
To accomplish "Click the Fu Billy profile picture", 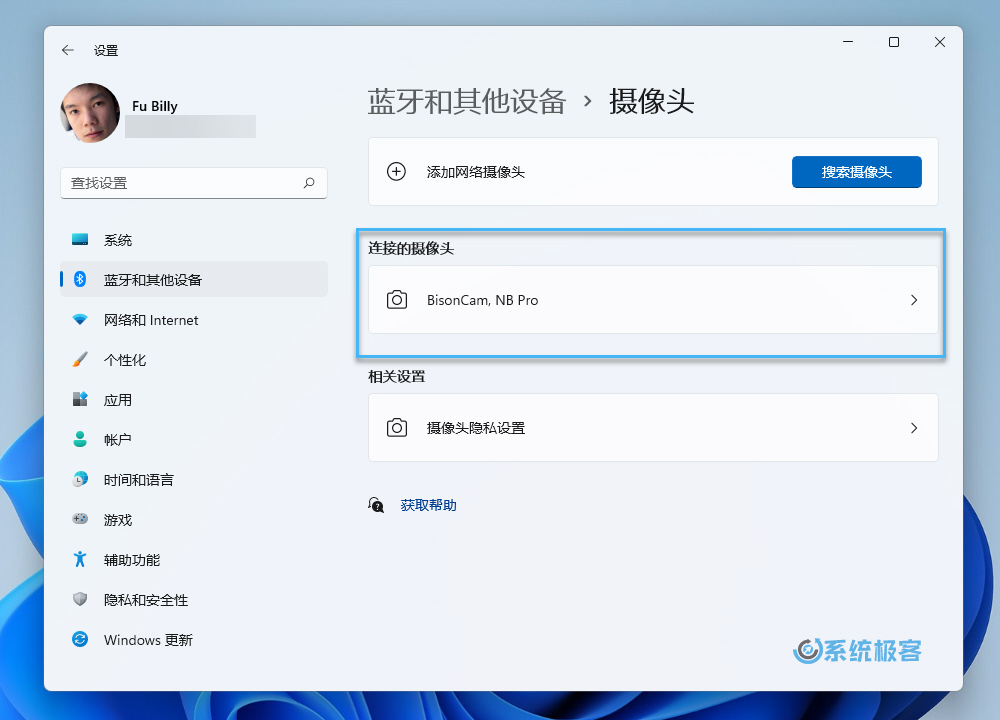I will 90,113.
